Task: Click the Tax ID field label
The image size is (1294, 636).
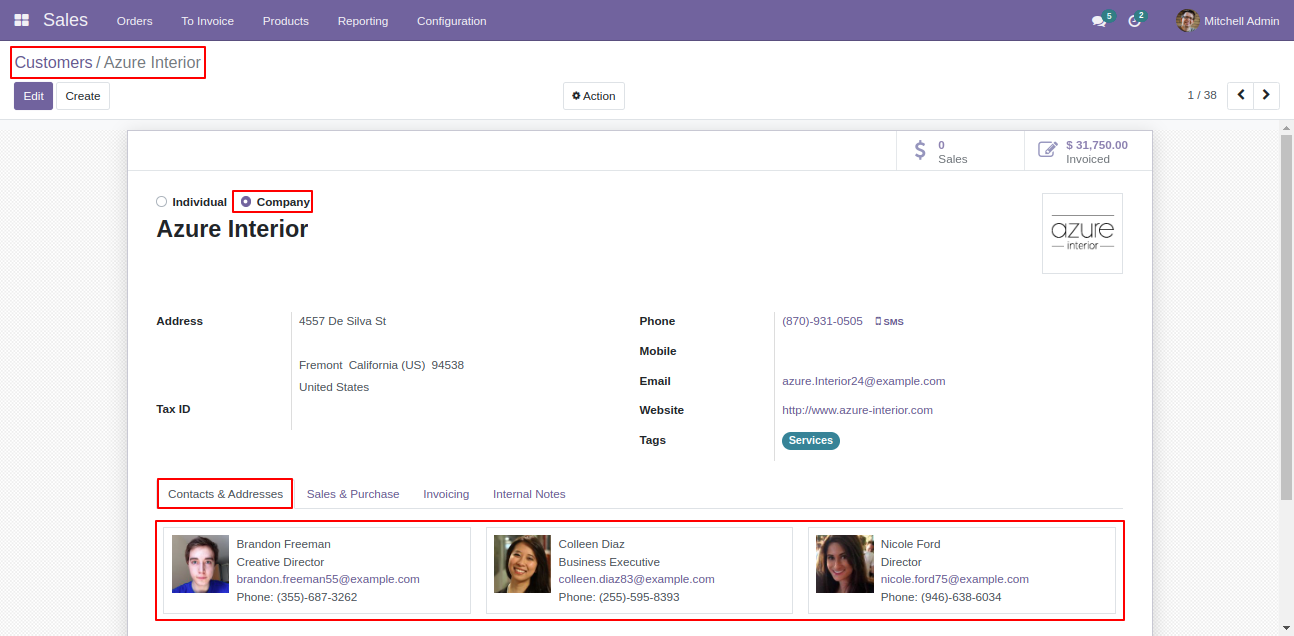Action: coord(173,409)
